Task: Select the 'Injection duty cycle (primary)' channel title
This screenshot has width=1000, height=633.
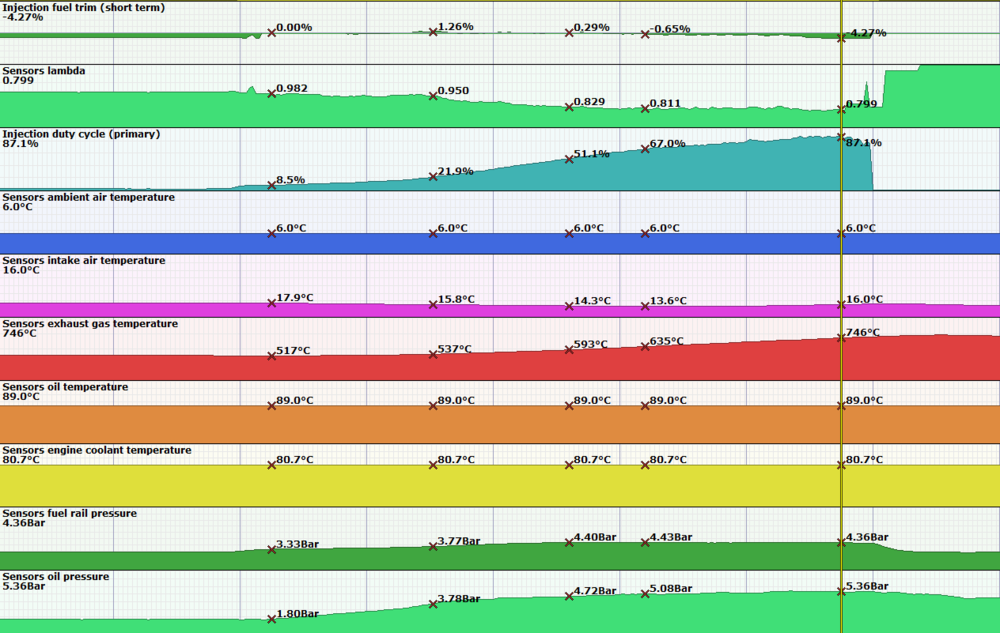Action: [81, 134]
